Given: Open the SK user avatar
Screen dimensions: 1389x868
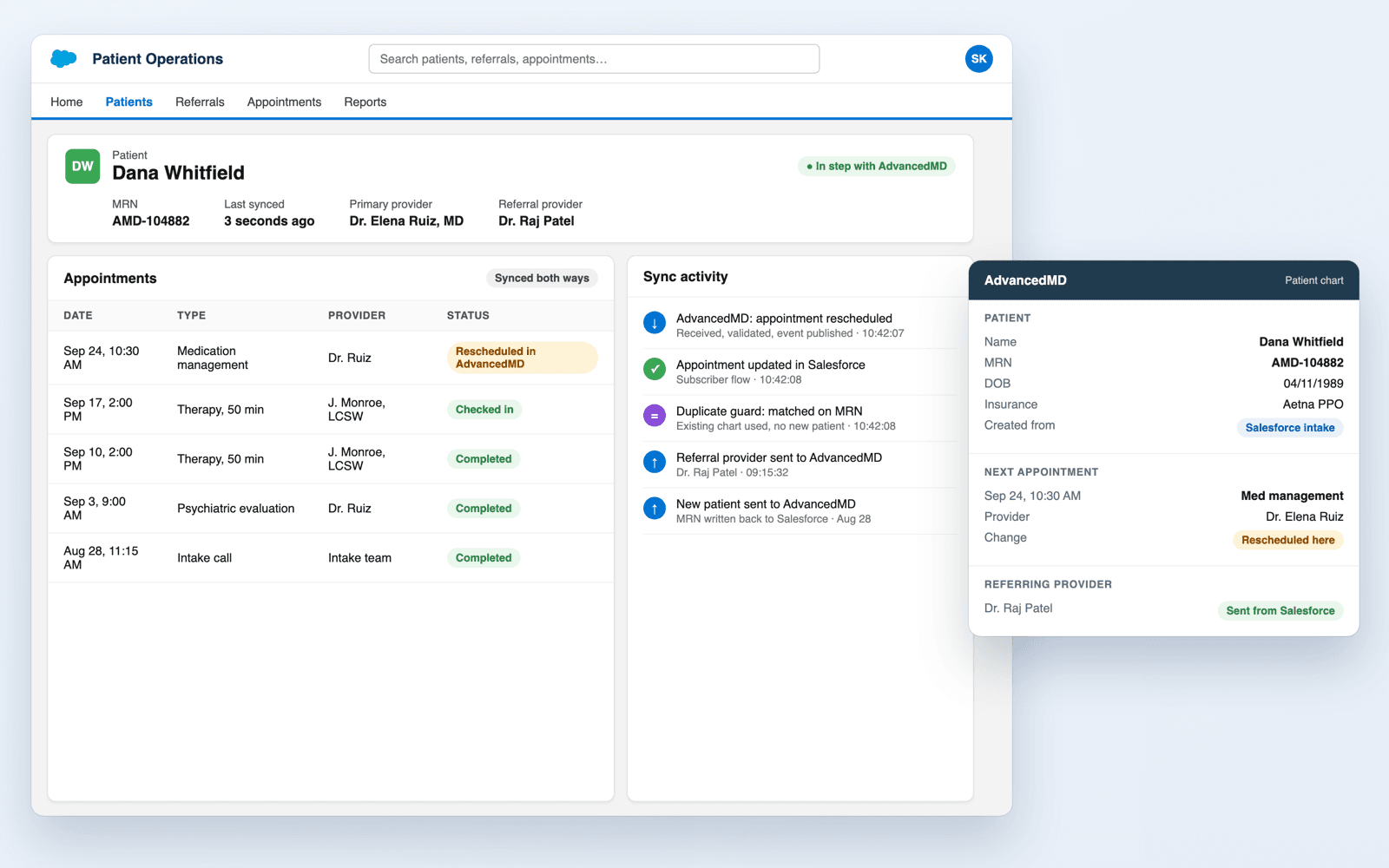Looking at the screenshot, I should pos(978,59).
